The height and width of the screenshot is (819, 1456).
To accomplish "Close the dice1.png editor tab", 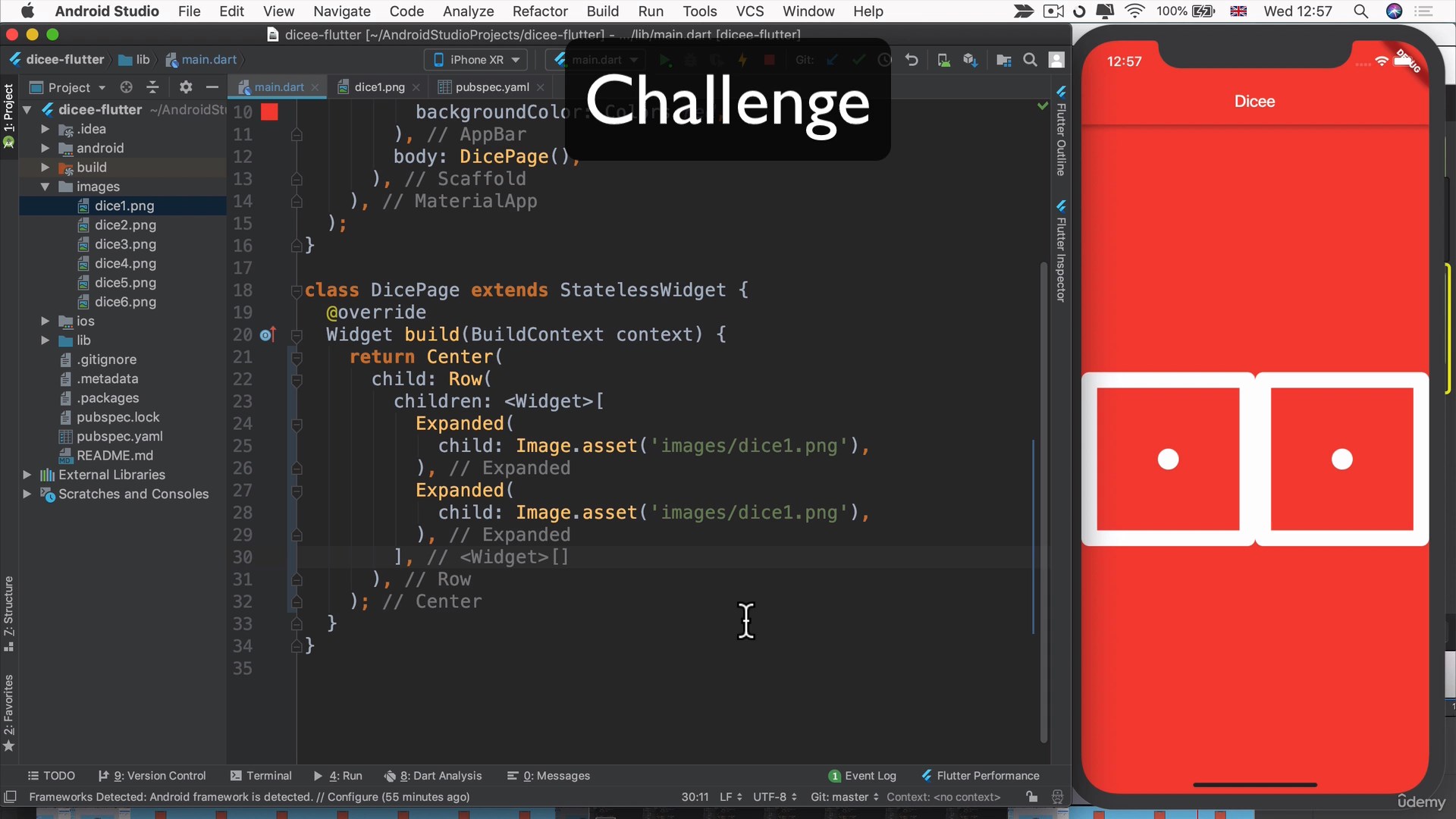I will click(416, 87).
